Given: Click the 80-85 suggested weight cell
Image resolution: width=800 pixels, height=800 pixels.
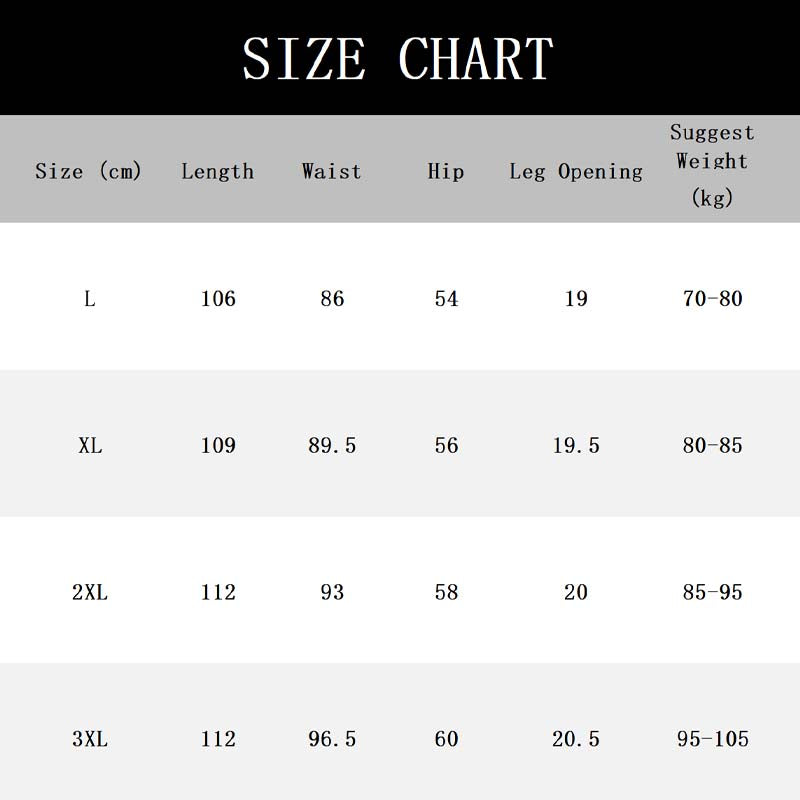Looking at the screenshot, I should click(713, 445).
